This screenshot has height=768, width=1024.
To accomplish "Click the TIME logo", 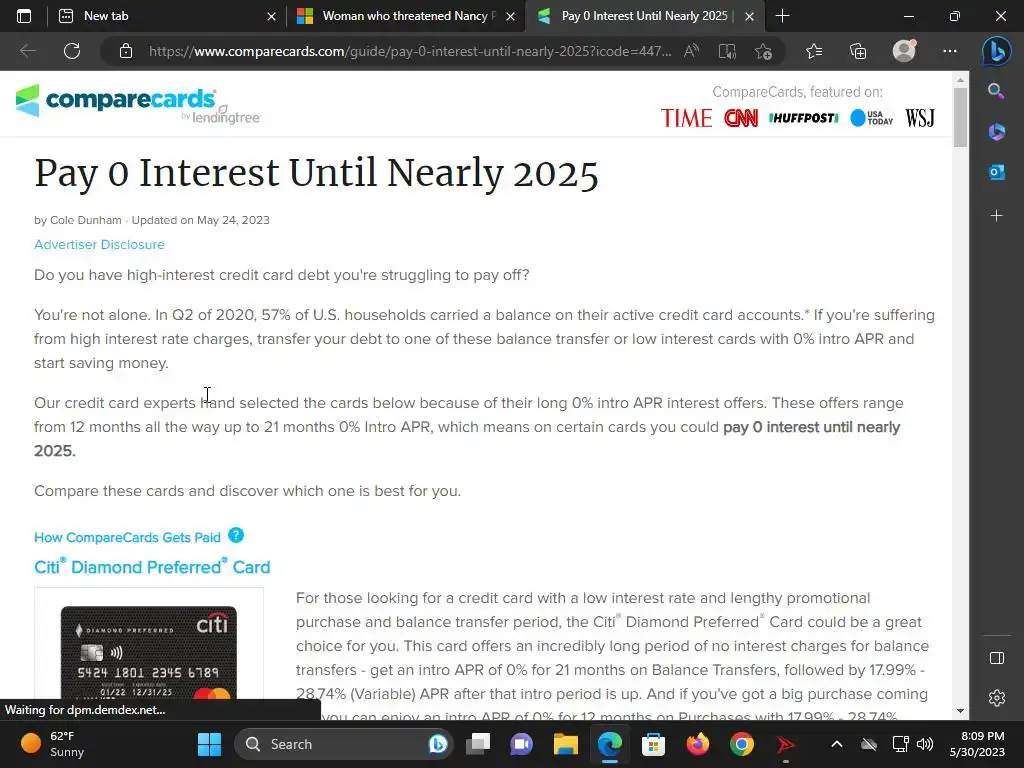I will pos(686,118).
